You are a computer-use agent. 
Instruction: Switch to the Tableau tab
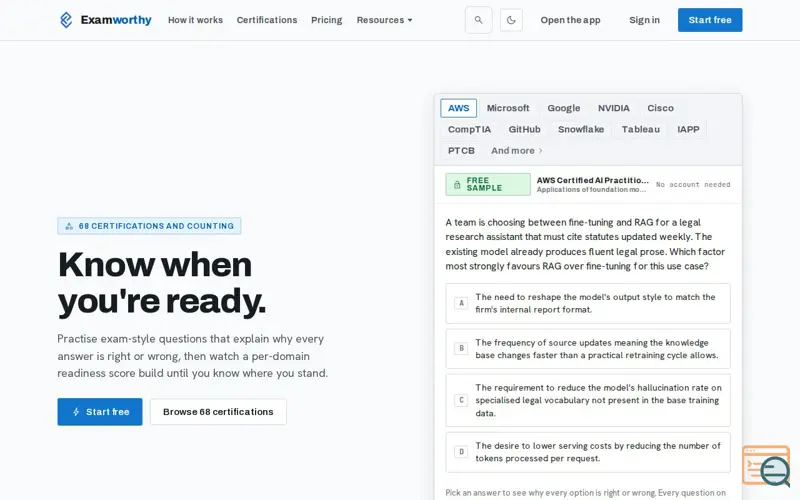(x=641, y=130)
